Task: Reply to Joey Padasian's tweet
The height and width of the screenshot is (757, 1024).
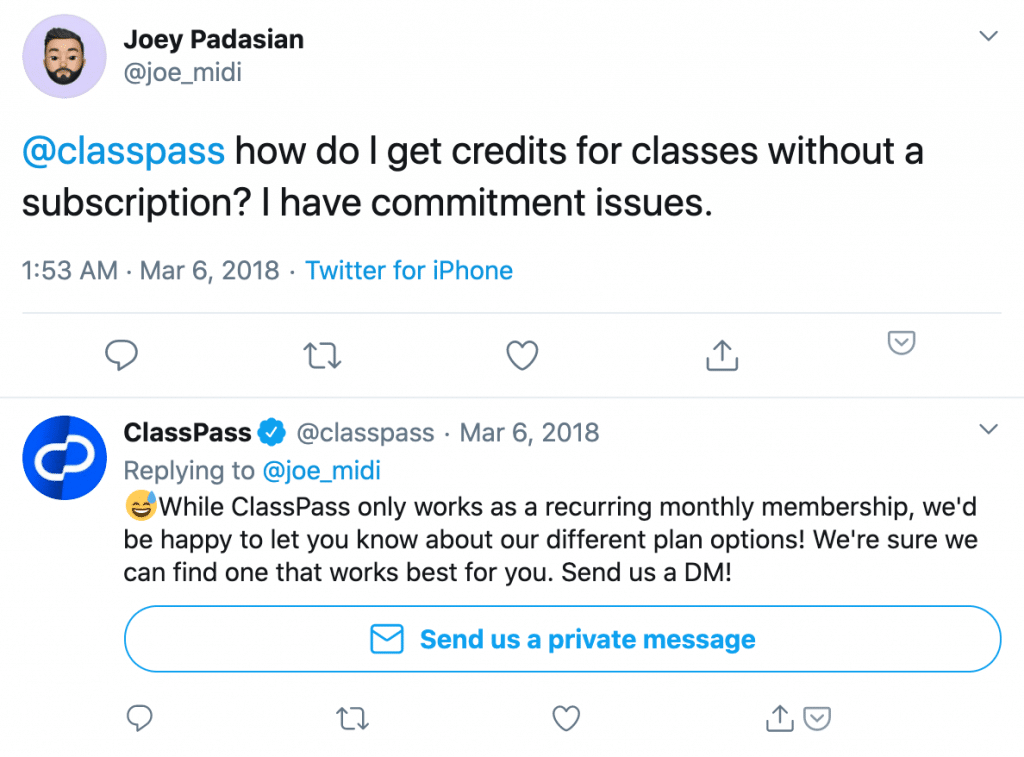Action: [121, 355]
